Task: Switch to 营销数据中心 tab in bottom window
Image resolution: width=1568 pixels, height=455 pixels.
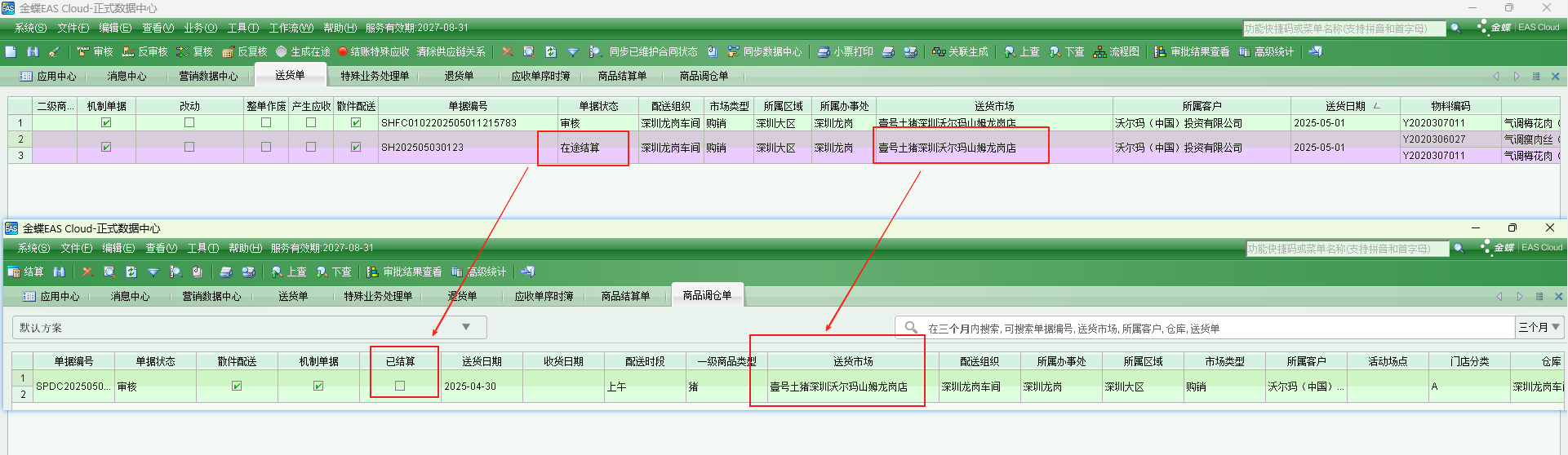Action: pos(211,296)
